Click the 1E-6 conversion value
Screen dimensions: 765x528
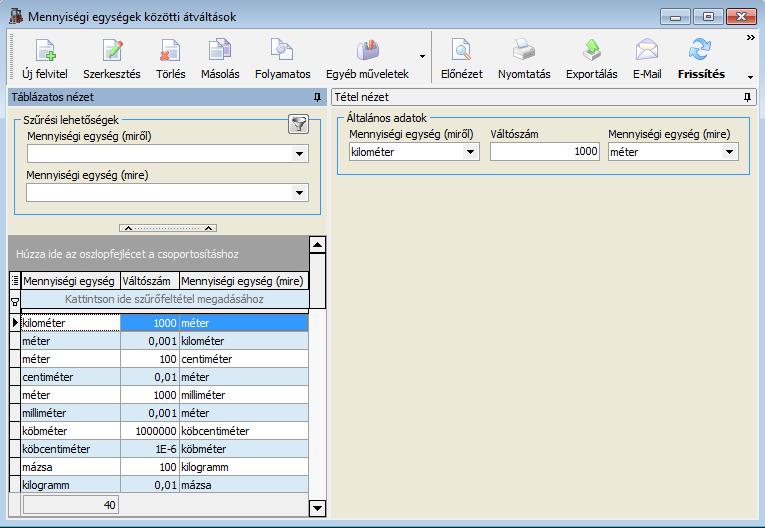(x=149, y=449)
